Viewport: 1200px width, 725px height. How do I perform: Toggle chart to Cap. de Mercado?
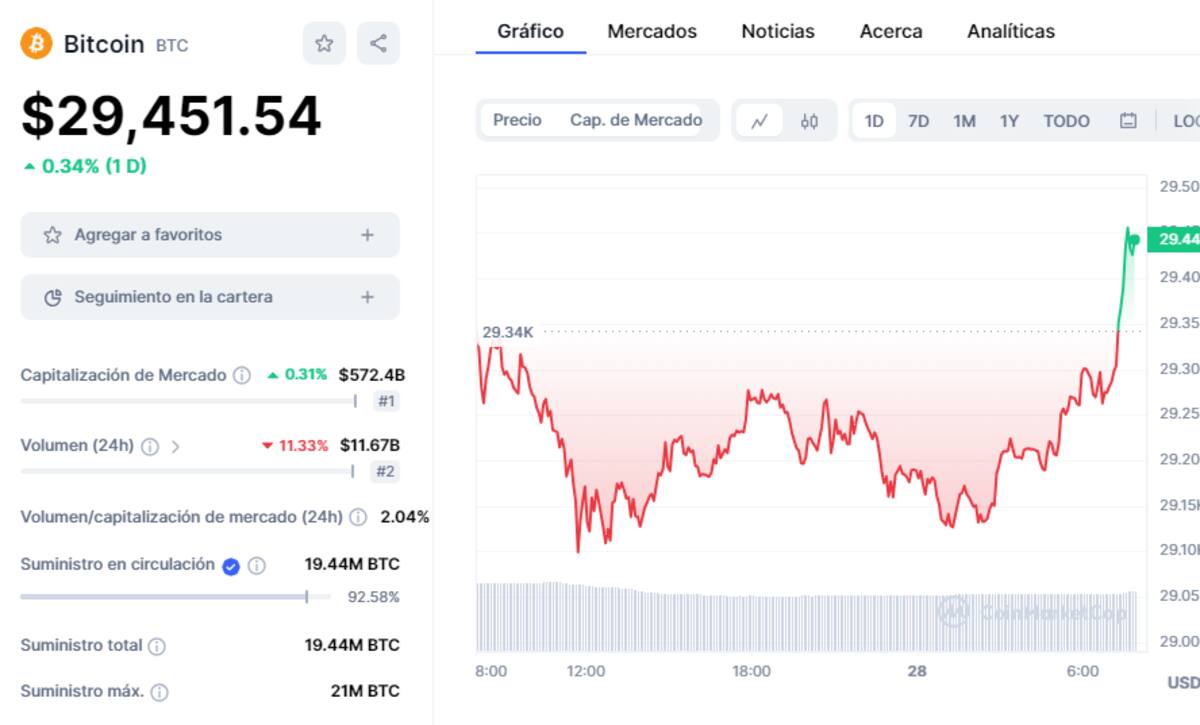636,120
